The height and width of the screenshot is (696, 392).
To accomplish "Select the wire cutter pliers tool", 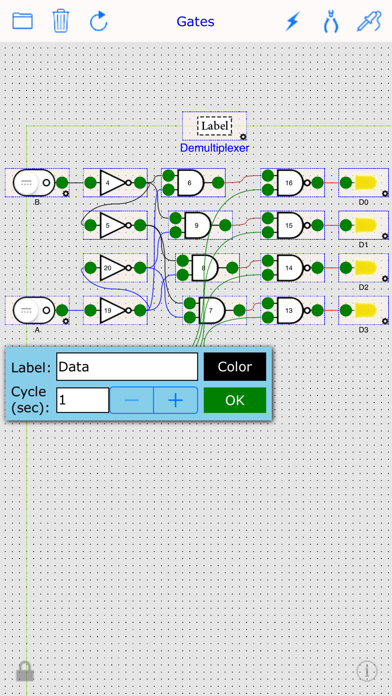I will coord(331,21).
